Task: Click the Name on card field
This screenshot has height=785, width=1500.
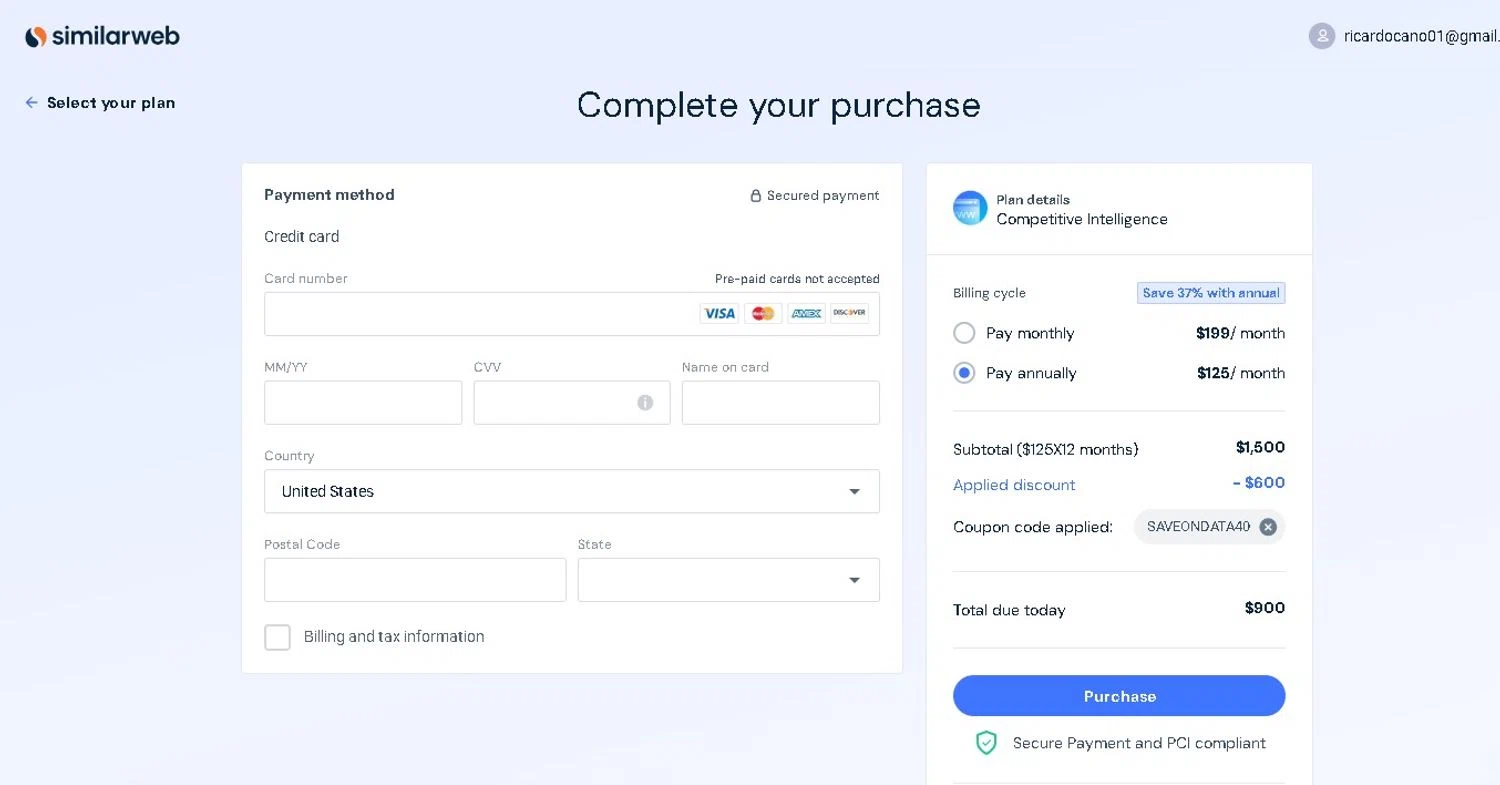Action: (781, 403)
